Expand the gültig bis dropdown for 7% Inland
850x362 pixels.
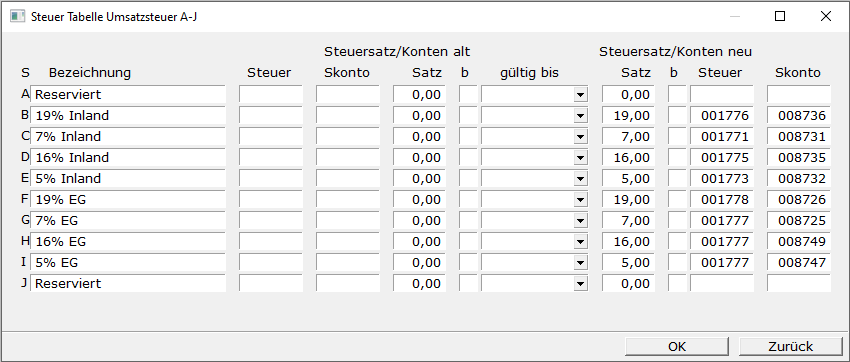[581, 137]
